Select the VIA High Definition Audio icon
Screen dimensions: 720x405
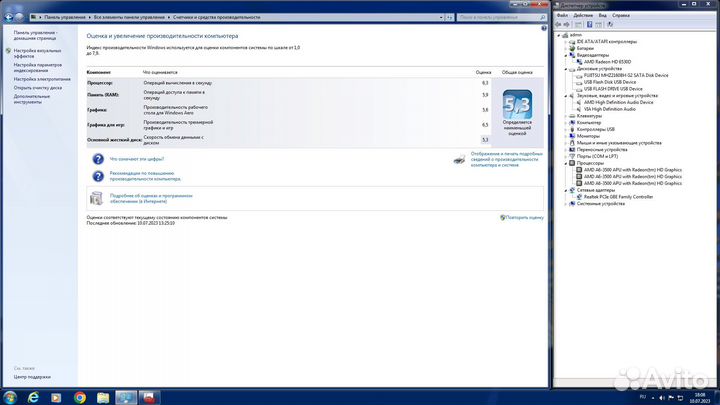[579, 109]
